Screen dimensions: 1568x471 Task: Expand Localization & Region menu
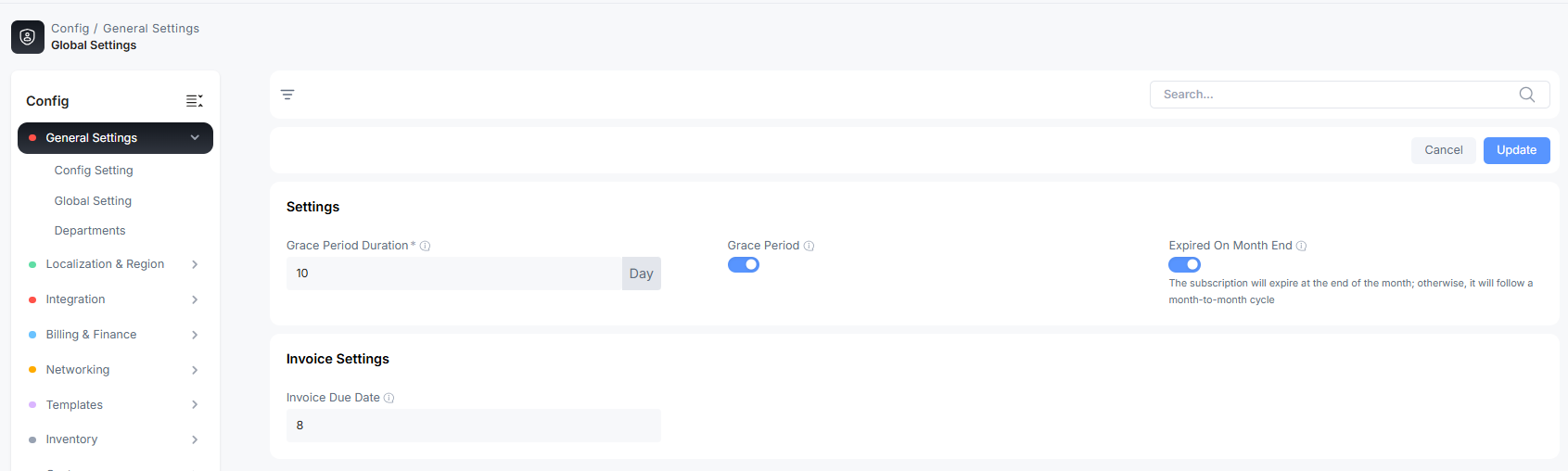coord(115,264)
